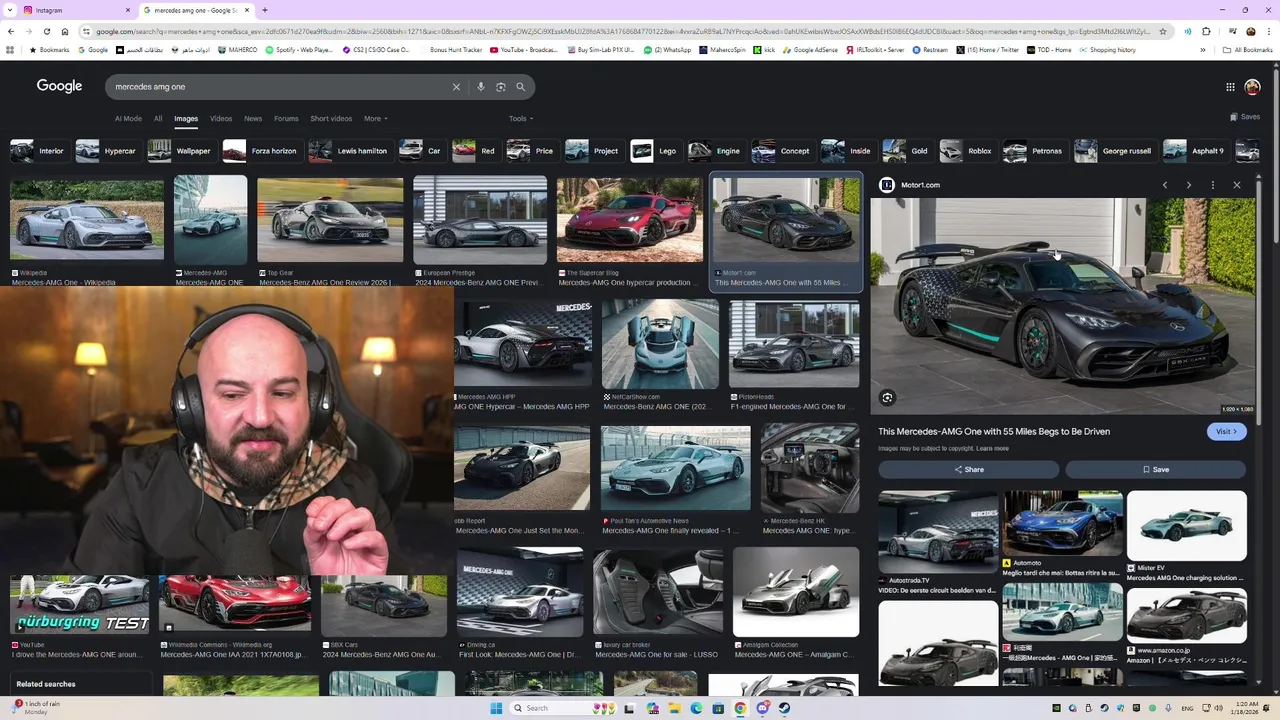The image size is (1280, 720).
Task: Open the red Supercar Blog AMG One thumbnail
Action: point(629,220)
